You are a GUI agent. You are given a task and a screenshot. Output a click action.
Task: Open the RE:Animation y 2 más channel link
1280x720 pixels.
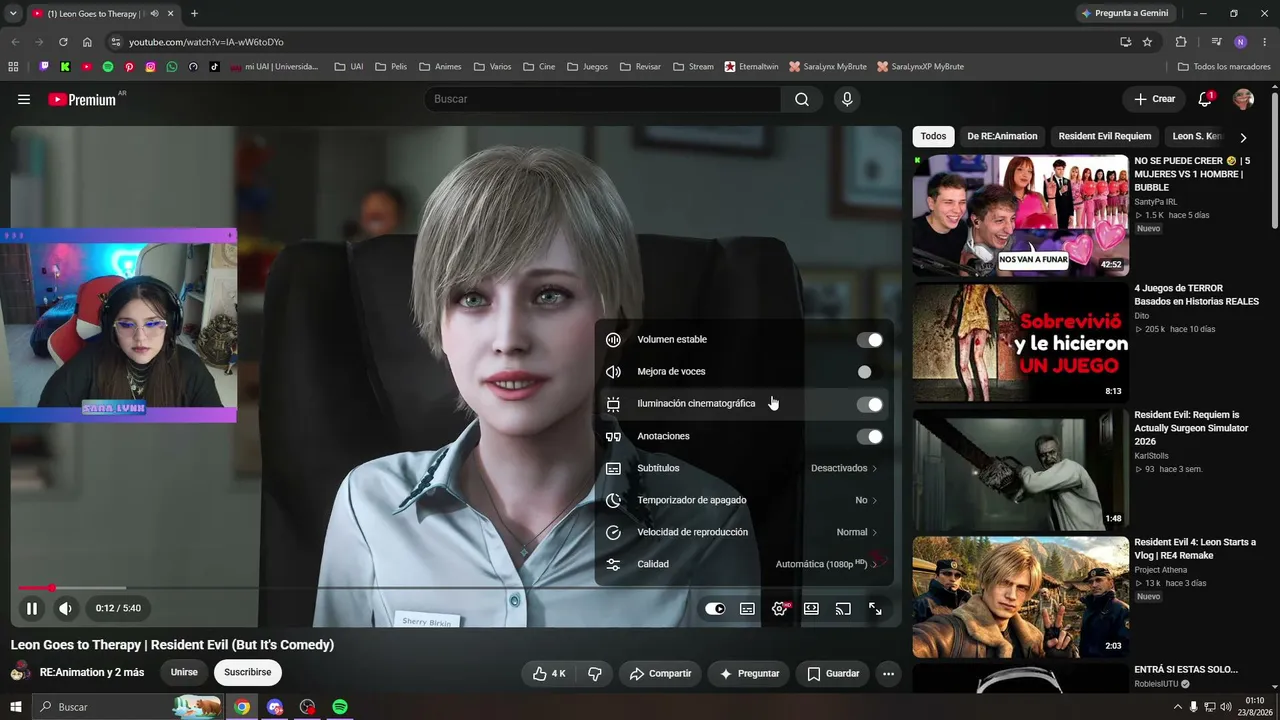click(92, 673)
